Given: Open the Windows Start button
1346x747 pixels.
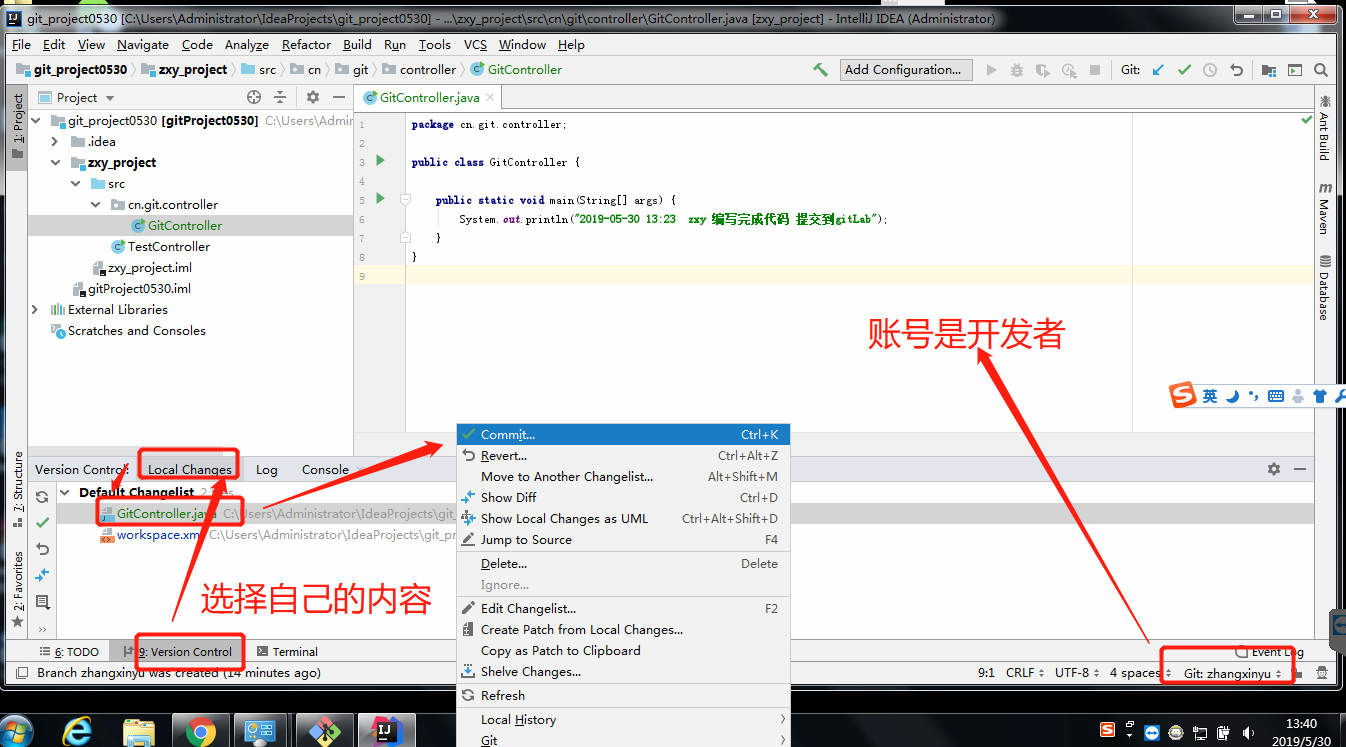Looking at the screenshot, I should (17, 732).
